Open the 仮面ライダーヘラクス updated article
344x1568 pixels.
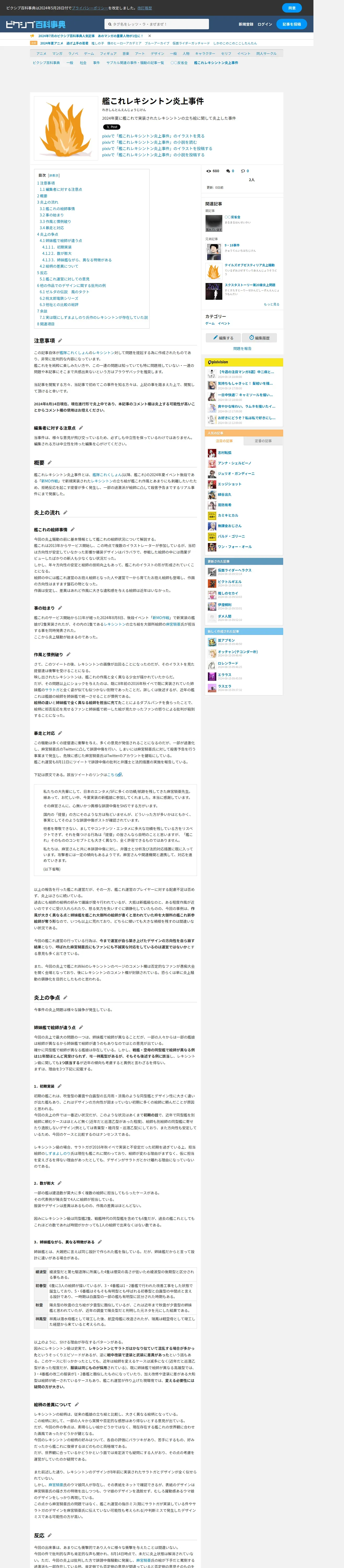click(234, 570)
